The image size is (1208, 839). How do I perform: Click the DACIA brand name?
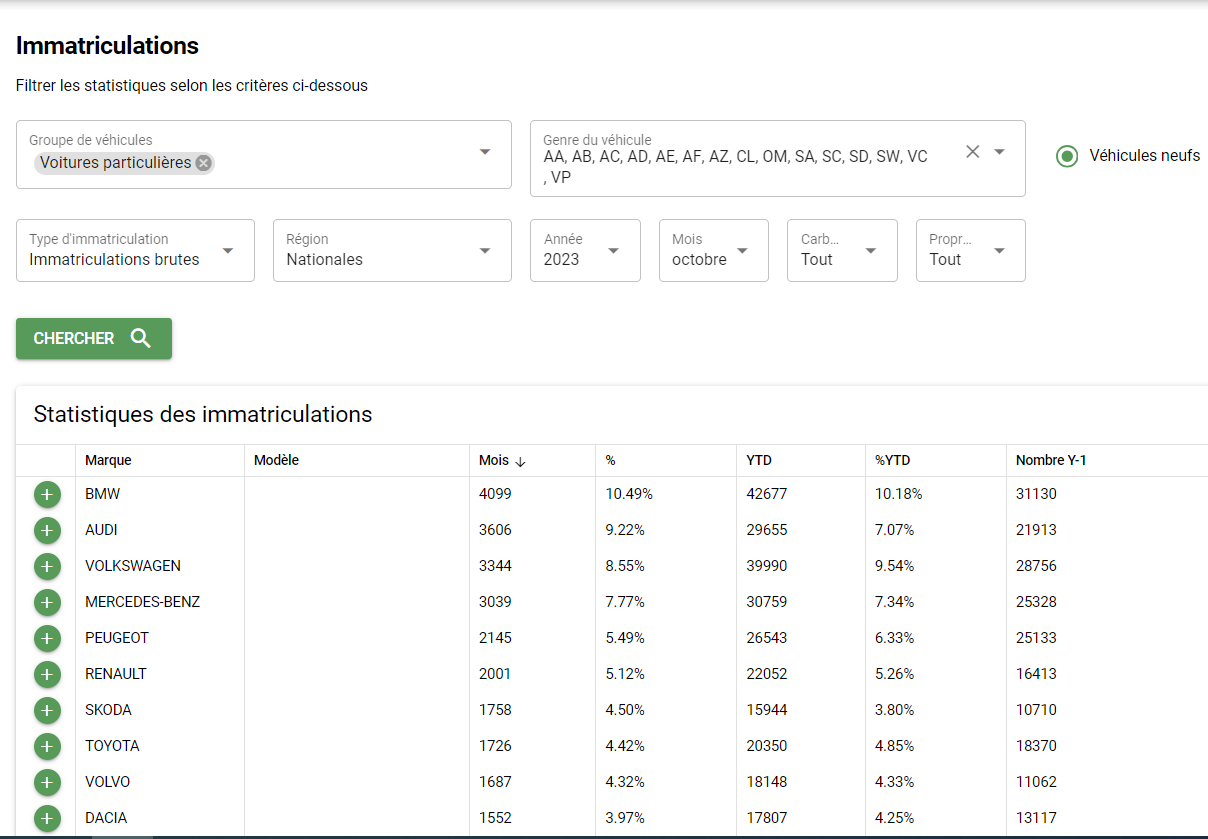[x=106, y=818]
